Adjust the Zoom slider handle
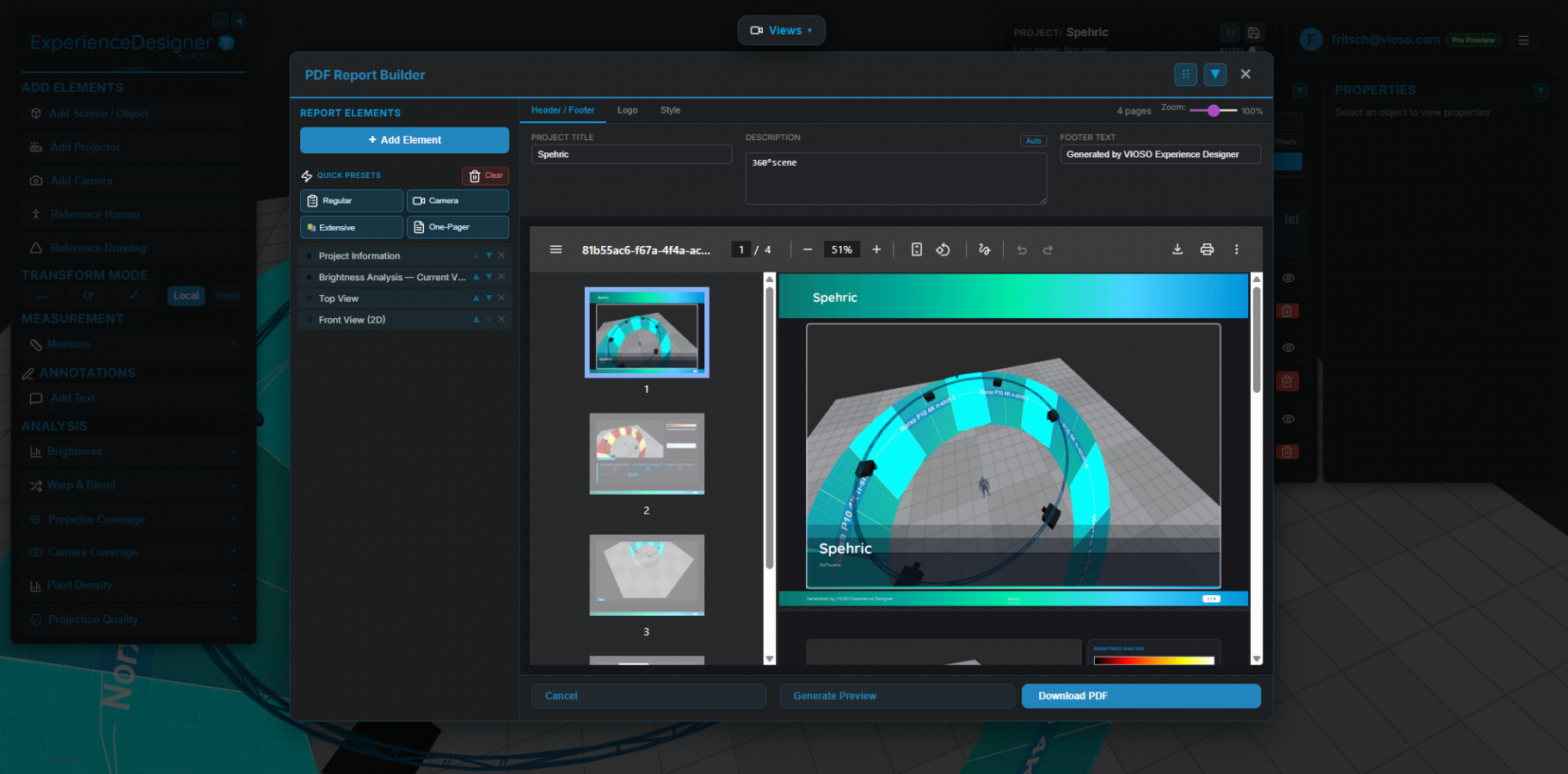Viewport: 1568px width, 774px height. pos(1213,111)
